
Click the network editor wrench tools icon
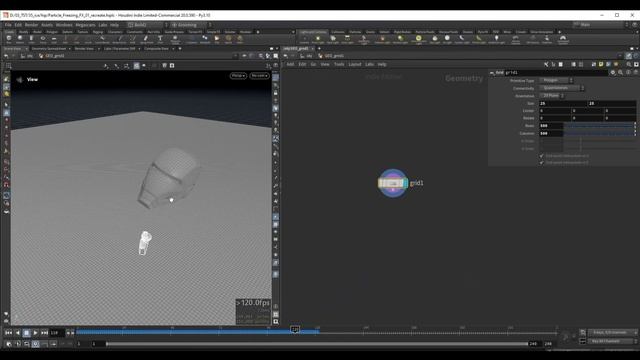click(546, 64)
